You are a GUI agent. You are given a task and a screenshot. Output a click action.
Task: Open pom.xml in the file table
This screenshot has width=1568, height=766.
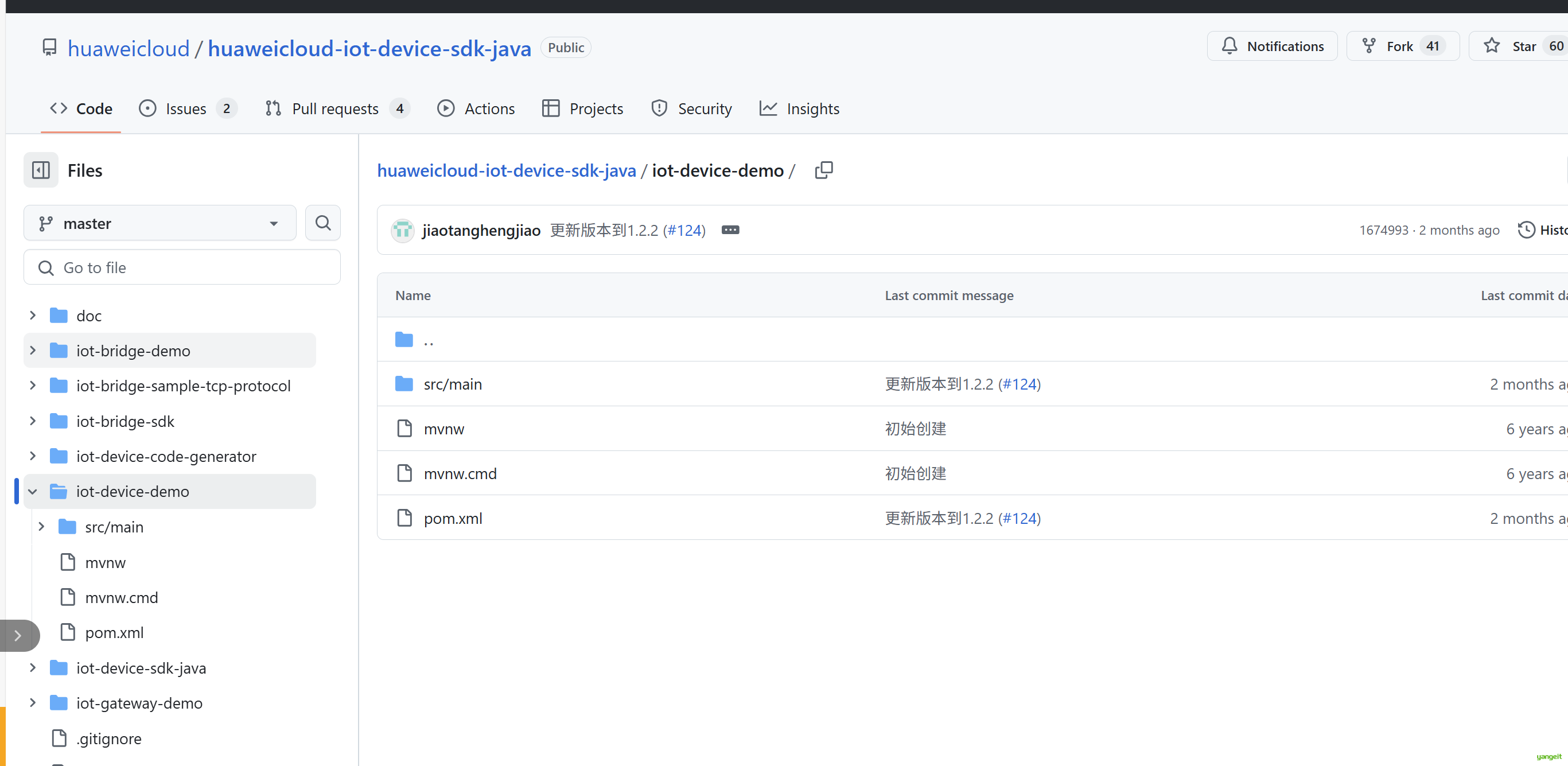click(x=453, y=518)
